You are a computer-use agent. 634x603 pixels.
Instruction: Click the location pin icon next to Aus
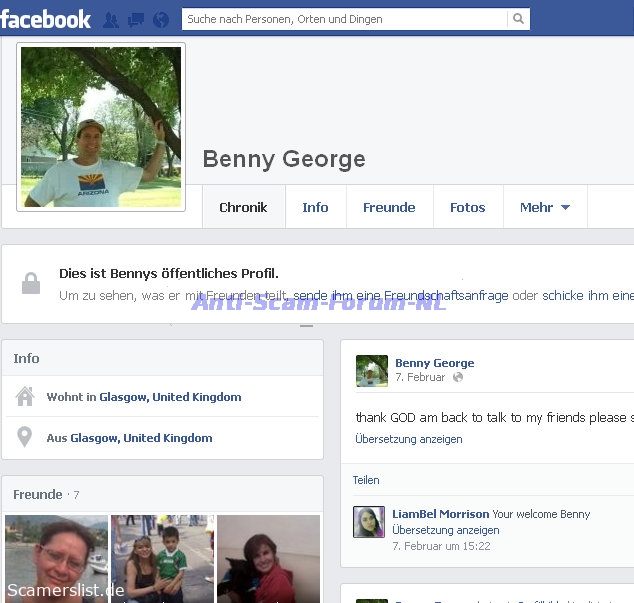tap(25, 438)
